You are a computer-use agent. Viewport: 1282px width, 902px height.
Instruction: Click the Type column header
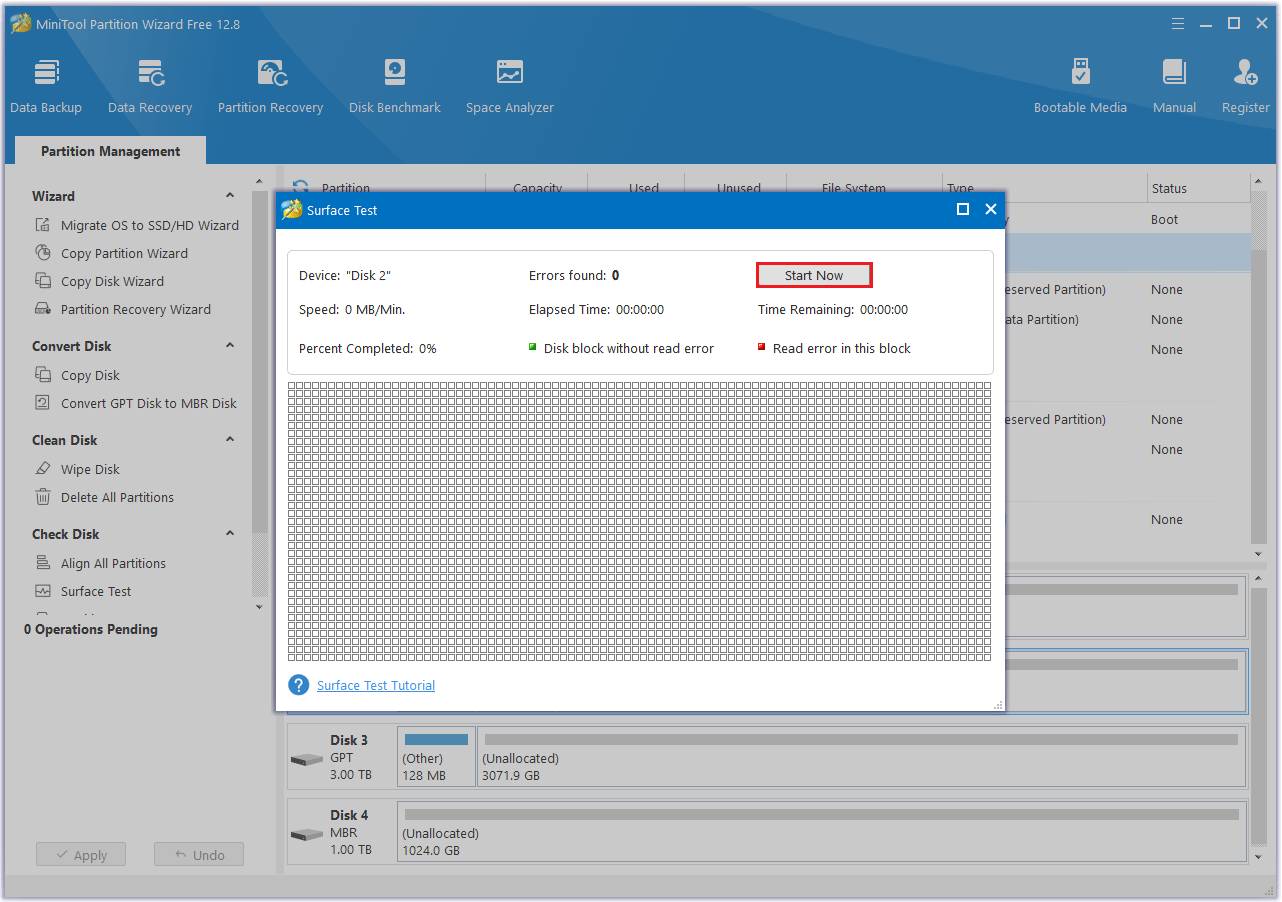point(1045,188)
